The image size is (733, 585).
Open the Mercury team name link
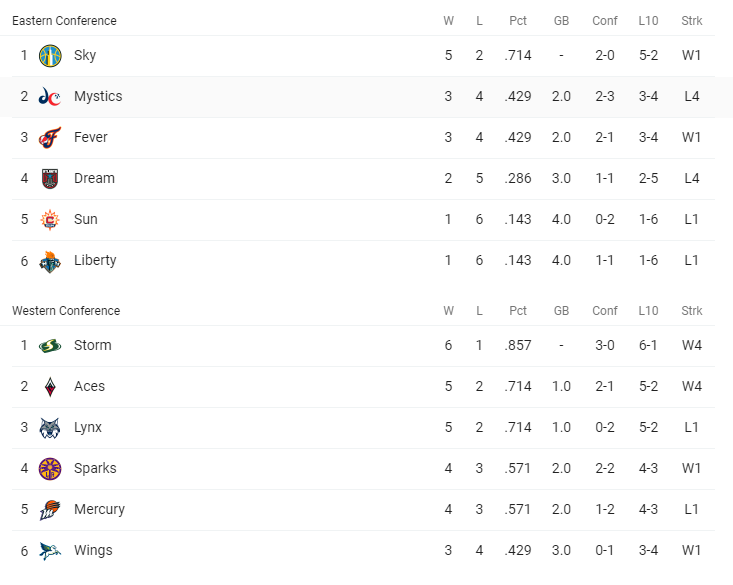[x=99, y=510]
